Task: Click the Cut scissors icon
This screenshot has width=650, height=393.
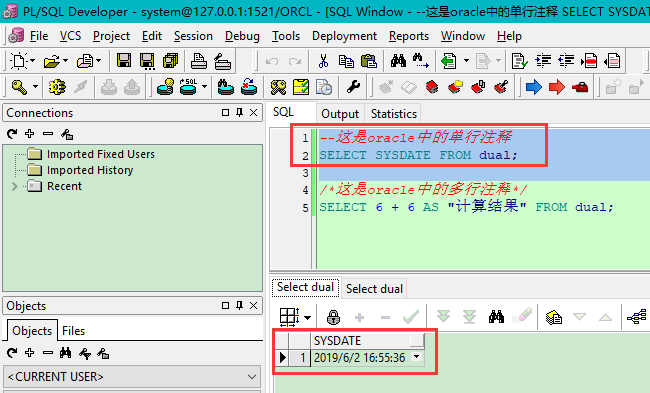Action: point(323,61)
